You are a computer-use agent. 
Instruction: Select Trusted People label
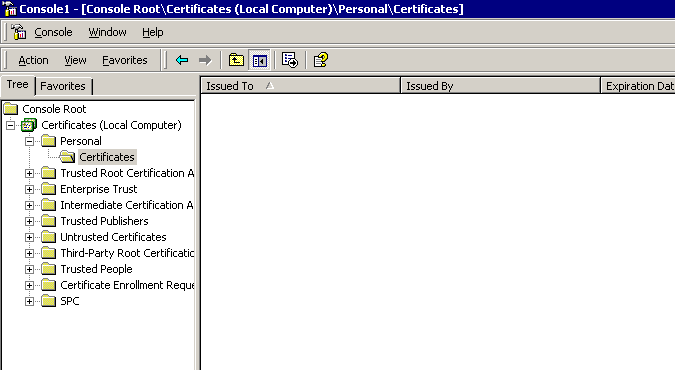point(96,269)
